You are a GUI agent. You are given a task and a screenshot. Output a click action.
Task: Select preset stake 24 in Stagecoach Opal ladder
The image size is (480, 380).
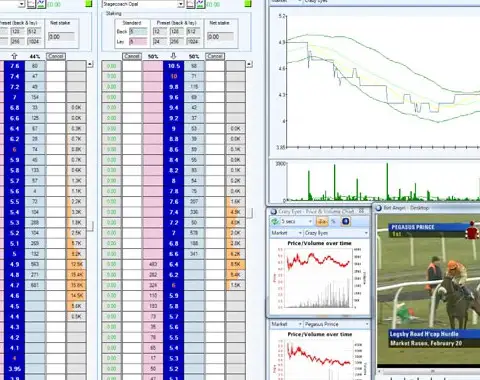(x=160, y=42)
